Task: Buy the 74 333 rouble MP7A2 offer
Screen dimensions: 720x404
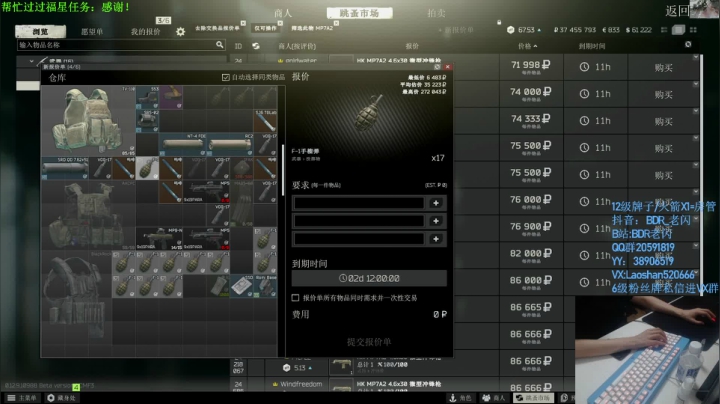Action: 664,122
